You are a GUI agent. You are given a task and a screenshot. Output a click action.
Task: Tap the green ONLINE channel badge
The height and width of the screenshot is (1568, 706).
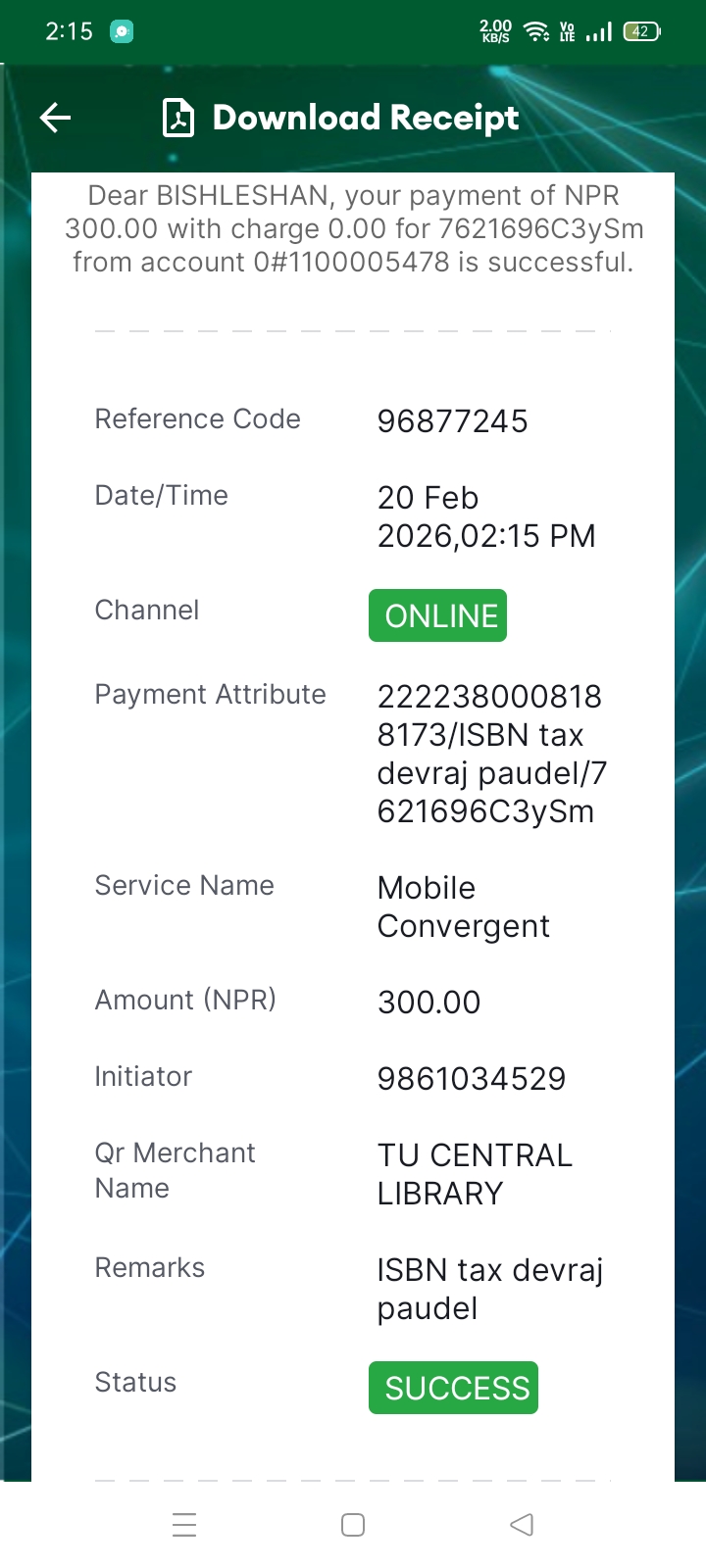(437, 615)
